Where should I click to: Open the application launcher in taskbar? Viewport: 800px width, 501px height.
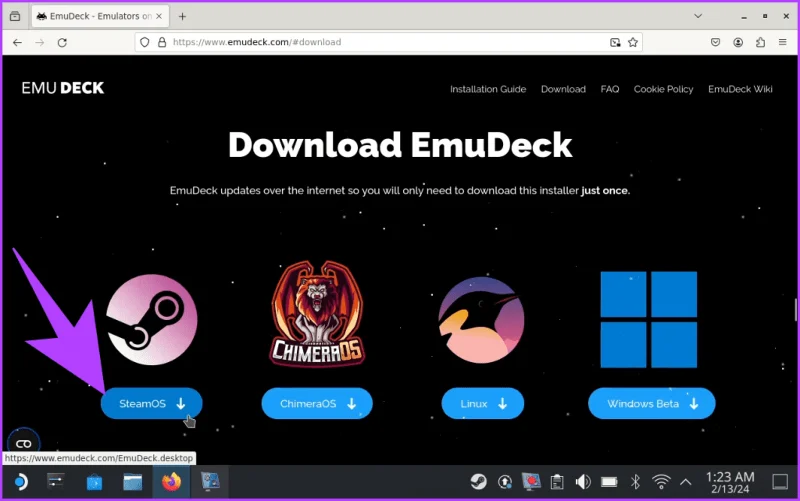(x=20, y=482)
